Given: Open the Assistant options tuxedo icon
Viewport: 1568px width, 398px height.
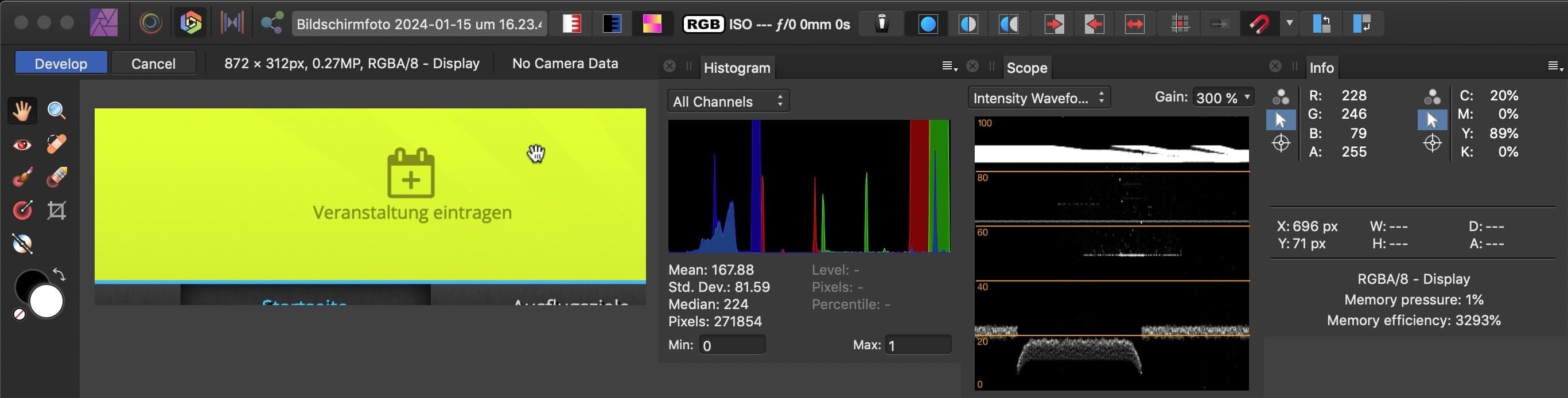Looking at the screenshot, I should pos(882,24).
